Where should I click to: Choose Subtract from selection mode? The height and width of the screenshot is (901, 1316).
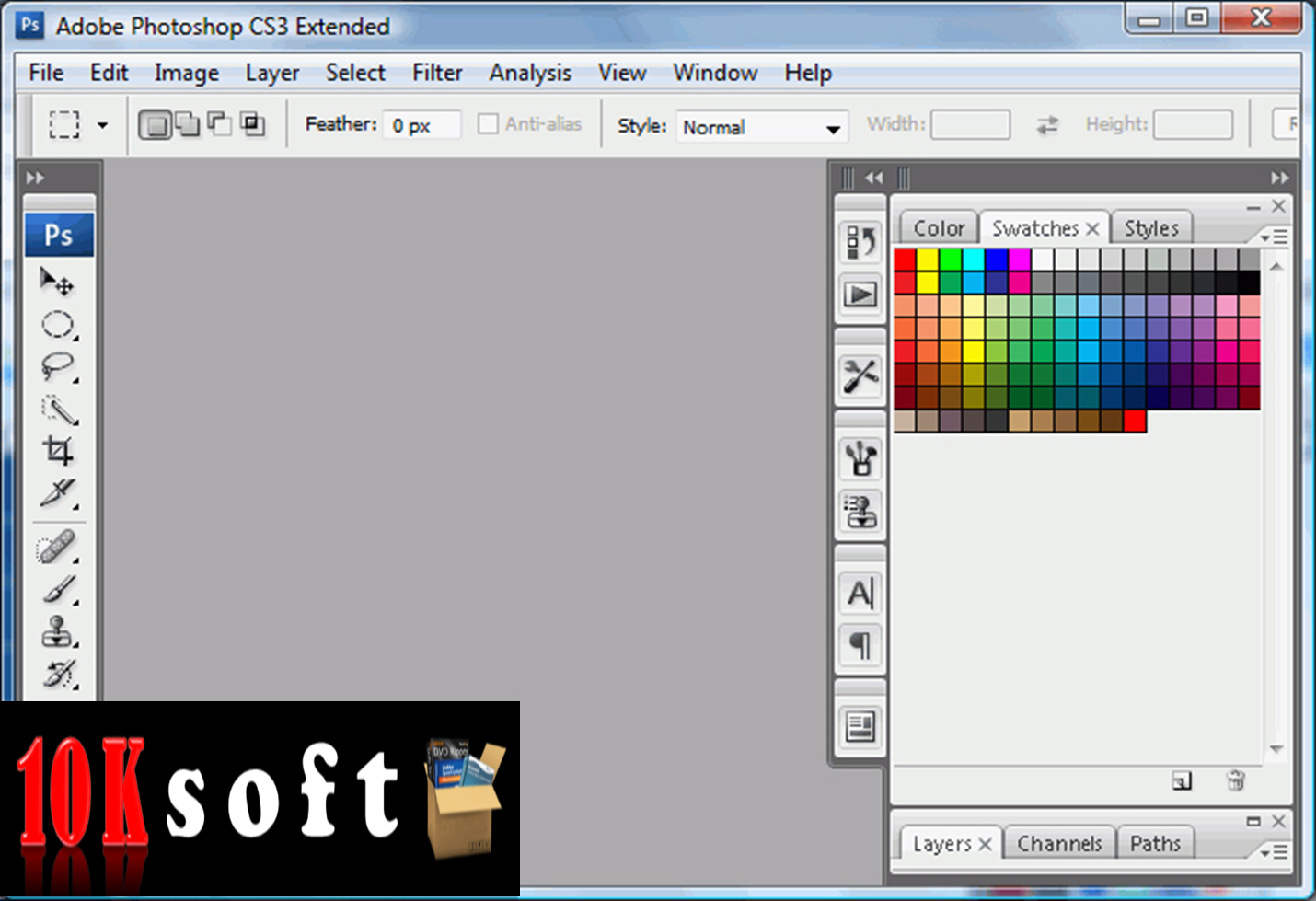[220, 123]
